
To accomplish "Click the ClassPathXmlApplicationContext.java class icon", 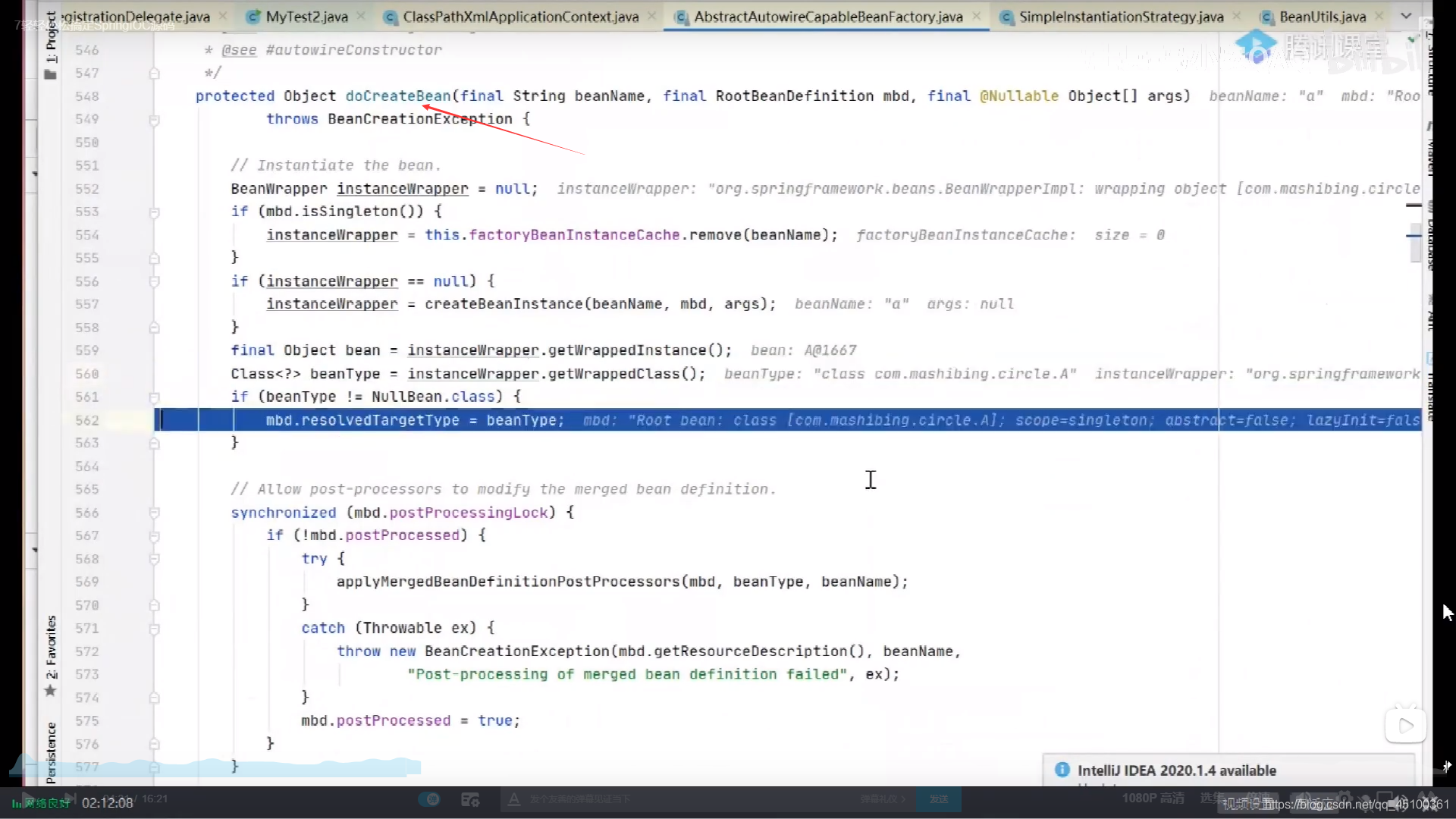I will click(x=390, y=17).
